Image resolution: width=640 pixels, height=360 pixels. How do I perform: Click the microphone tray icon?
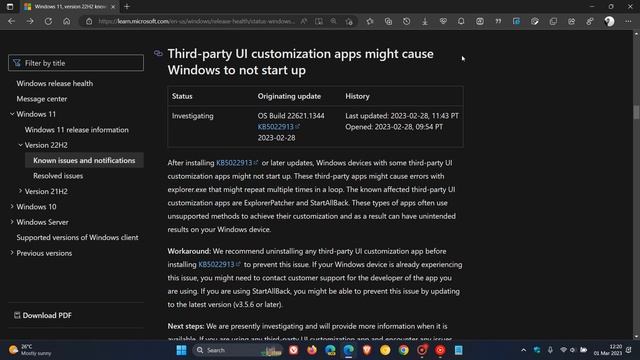[x=550, y=350]
